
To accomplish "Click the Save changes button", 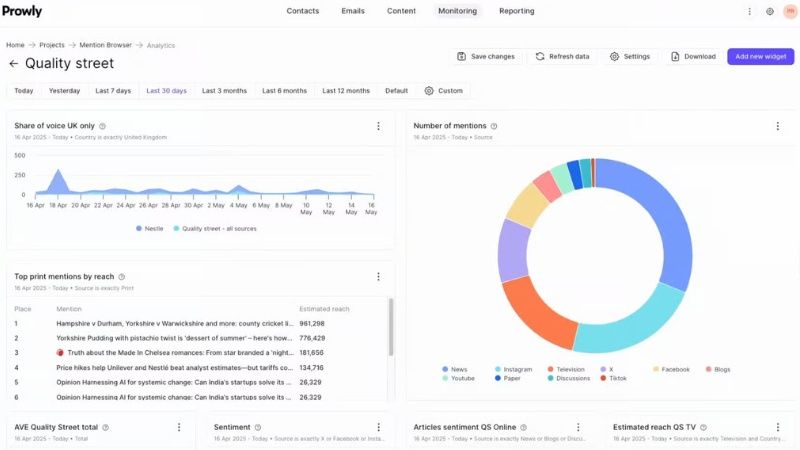I will click(x=486, y=57).
